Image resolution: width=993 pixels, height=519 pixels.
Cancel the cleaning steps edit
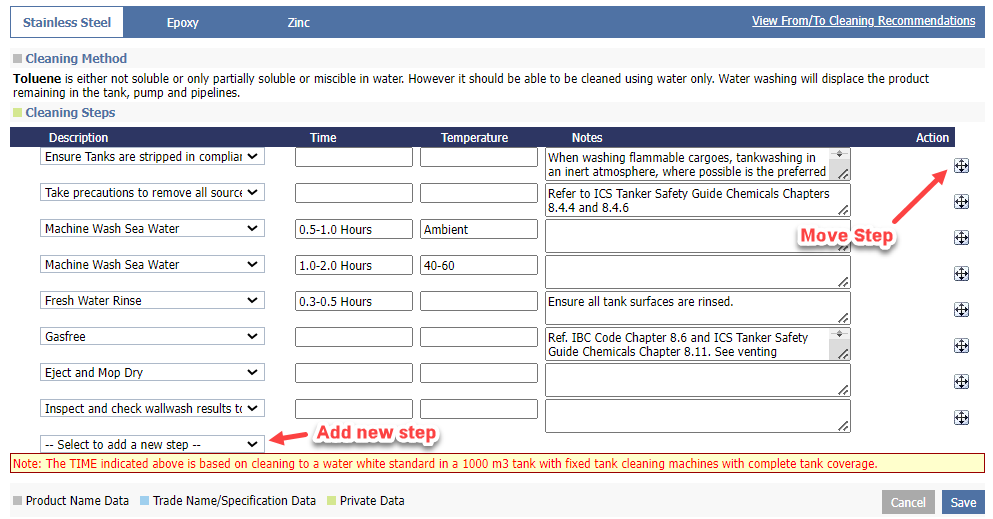pos(908,502)
